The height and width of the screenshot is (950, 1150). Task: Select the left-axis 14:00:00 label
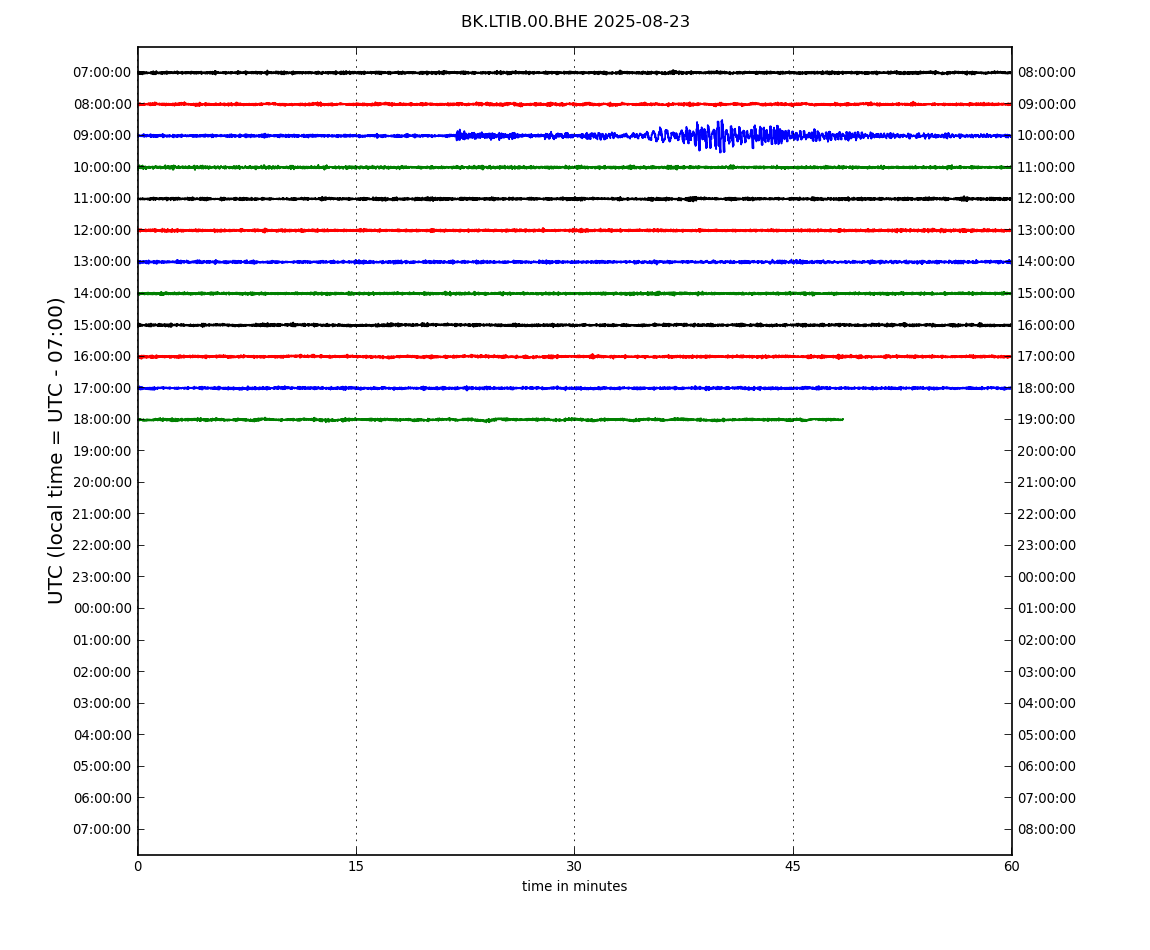click(x=103, y=293)
